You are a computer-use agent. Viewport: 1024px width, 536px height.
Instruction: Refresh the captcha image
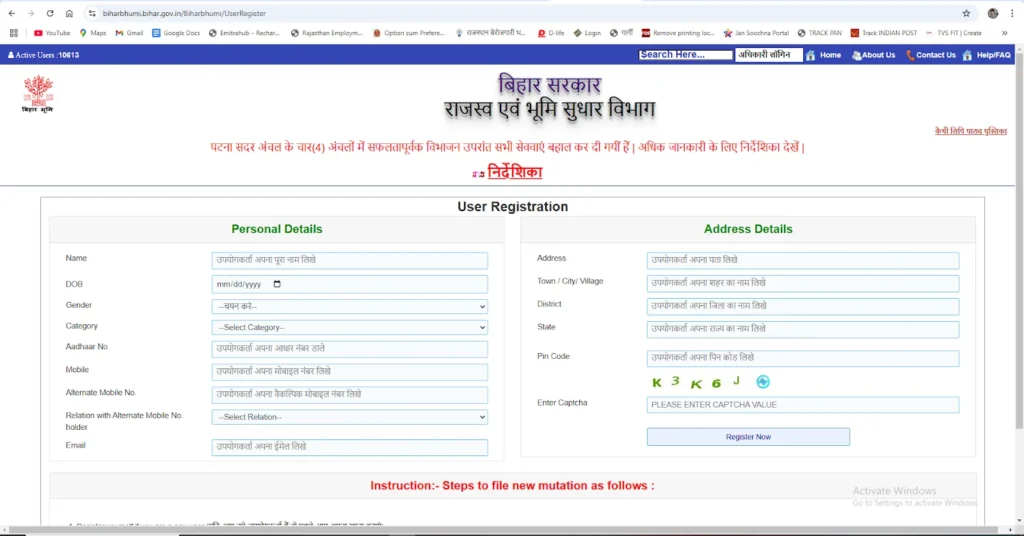[763, 382]
